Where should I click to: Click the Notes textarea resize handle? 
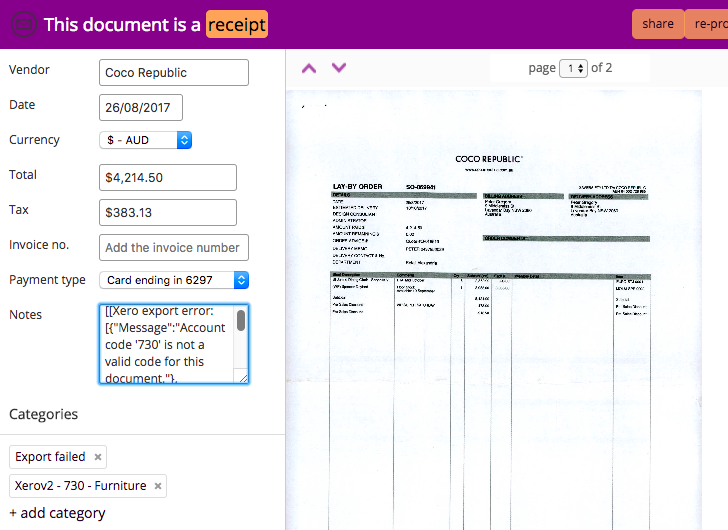point(243,378)
